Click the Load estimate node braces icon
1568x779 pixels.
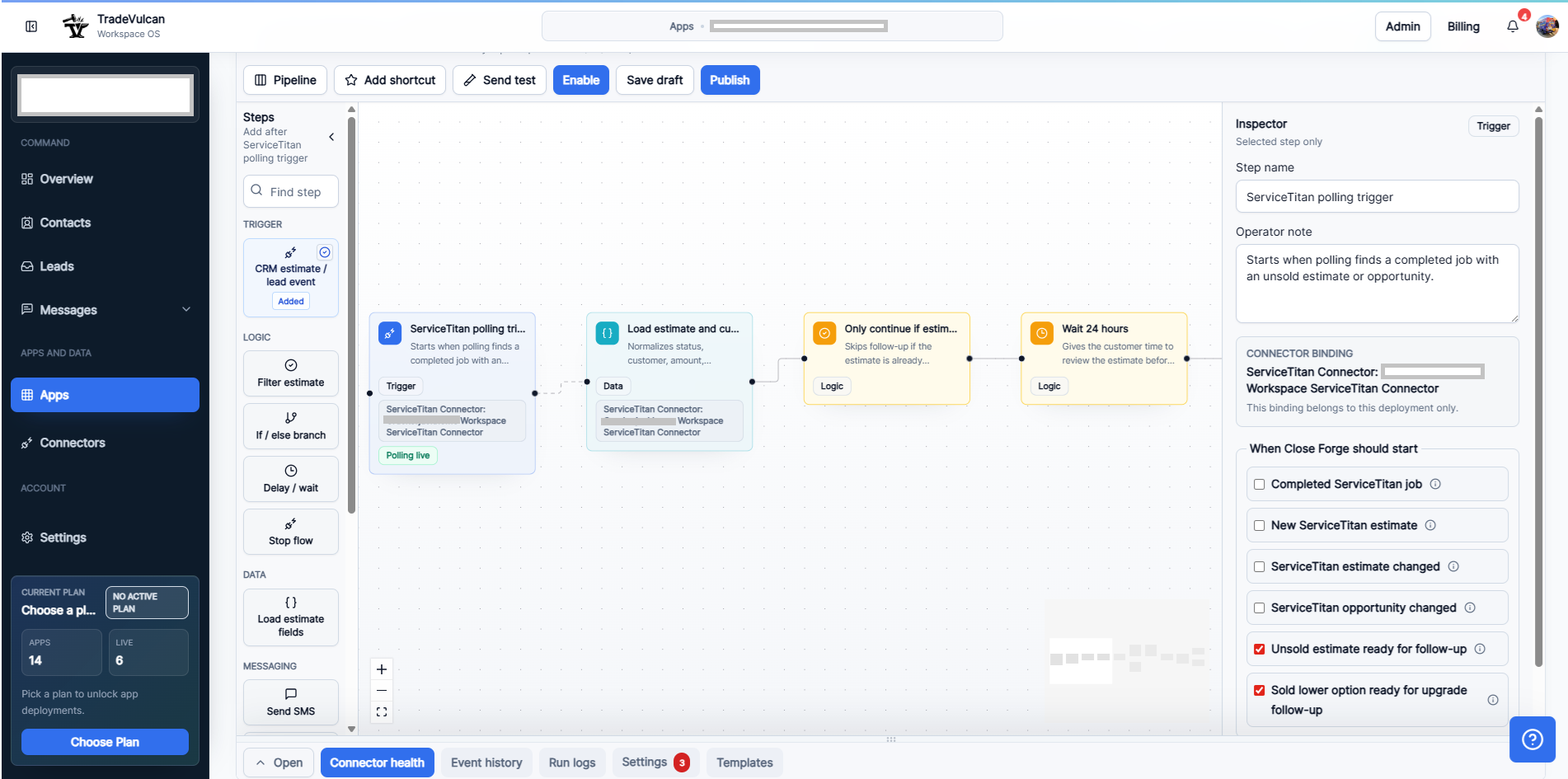[608, 334]
